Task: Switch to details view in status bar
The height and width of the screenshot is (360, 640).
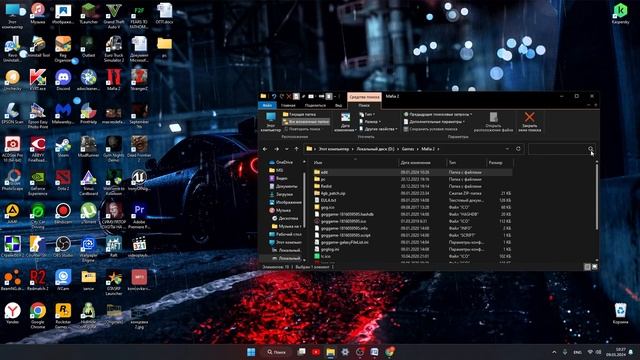Action: pyautogui.click(x=587, y=267)
